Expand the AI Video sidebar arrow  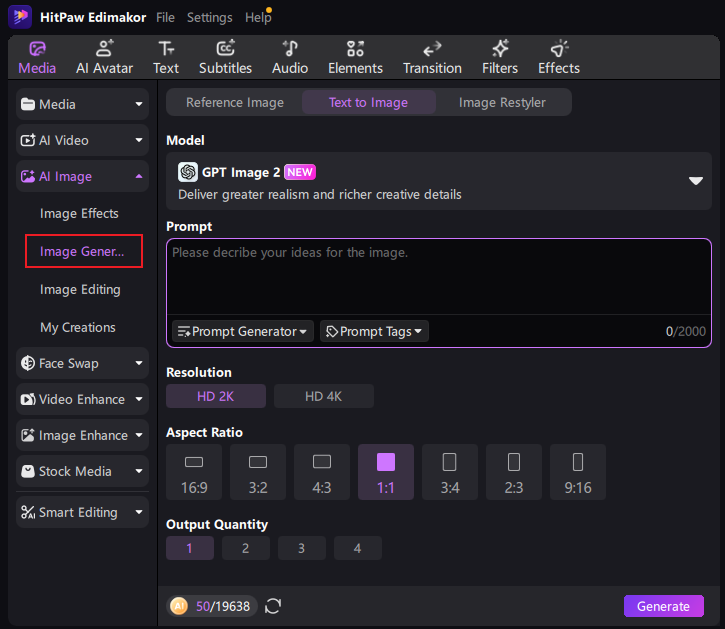tap(139, 140)
